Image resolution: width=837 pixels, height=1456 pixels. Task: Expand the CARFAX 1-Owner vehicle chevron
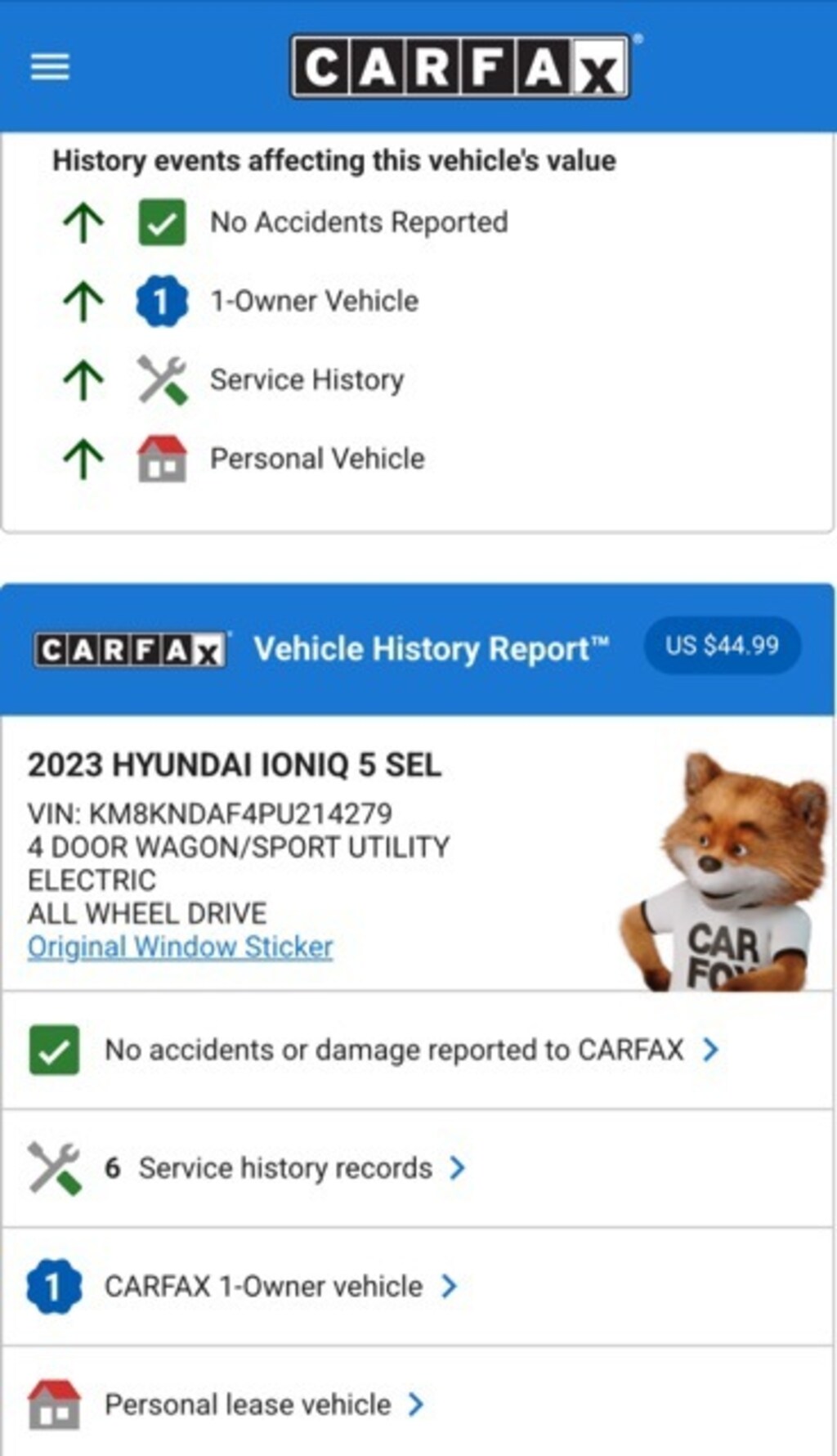(449, 1287)
